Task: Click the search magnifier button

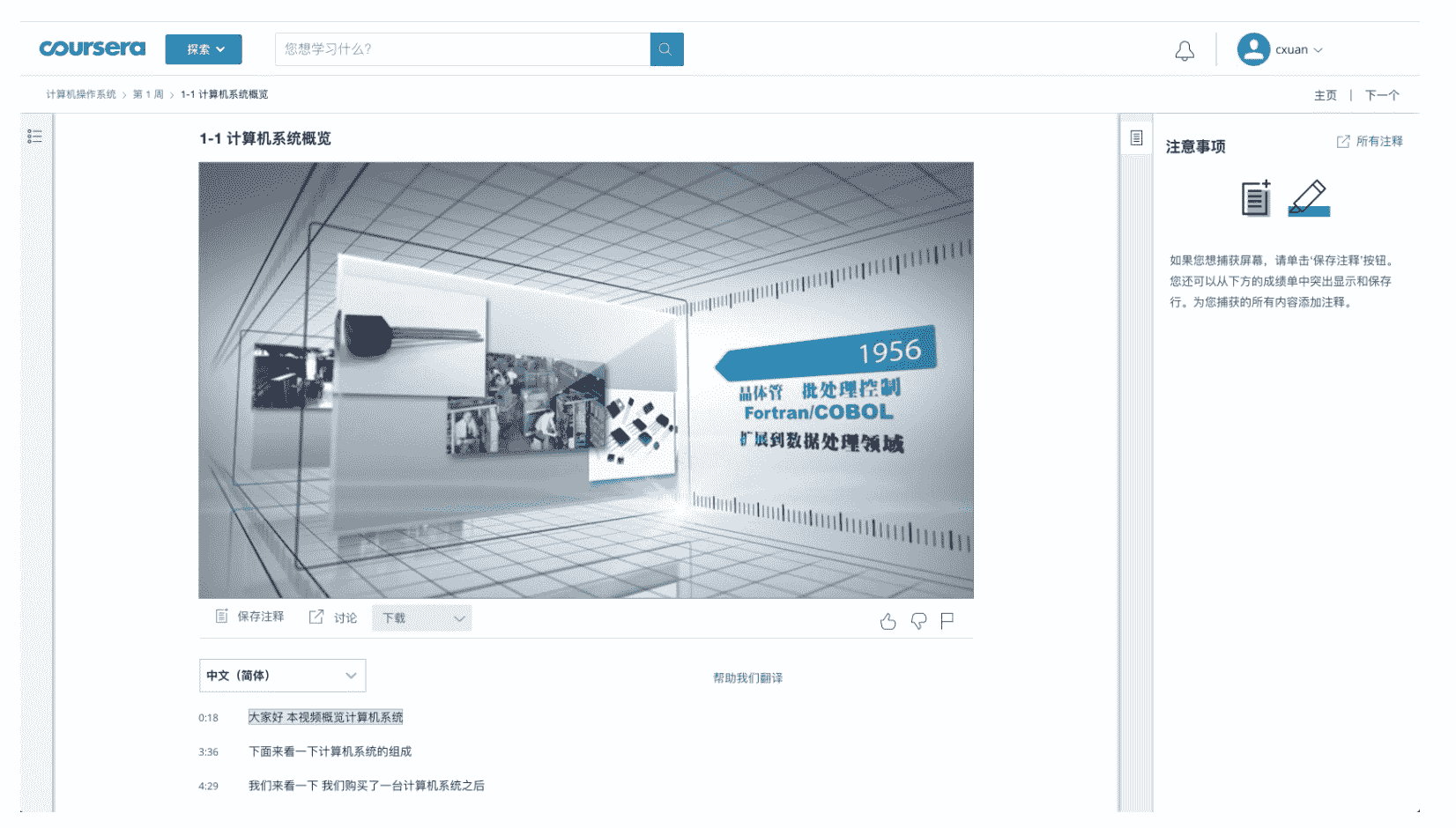Action: pyautogui.click(x=665, y=49)
